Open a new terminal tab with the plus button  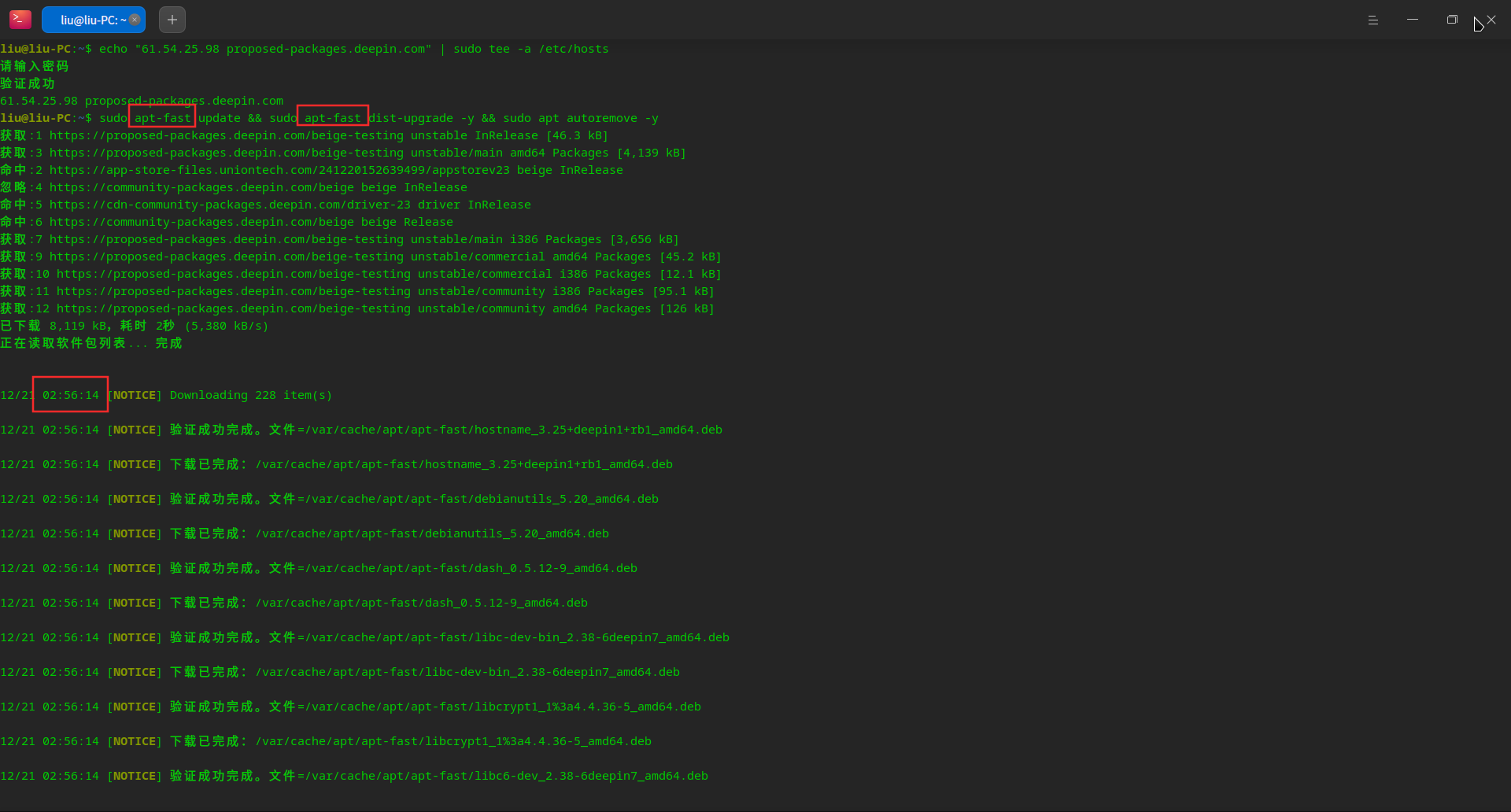[172, 20]
